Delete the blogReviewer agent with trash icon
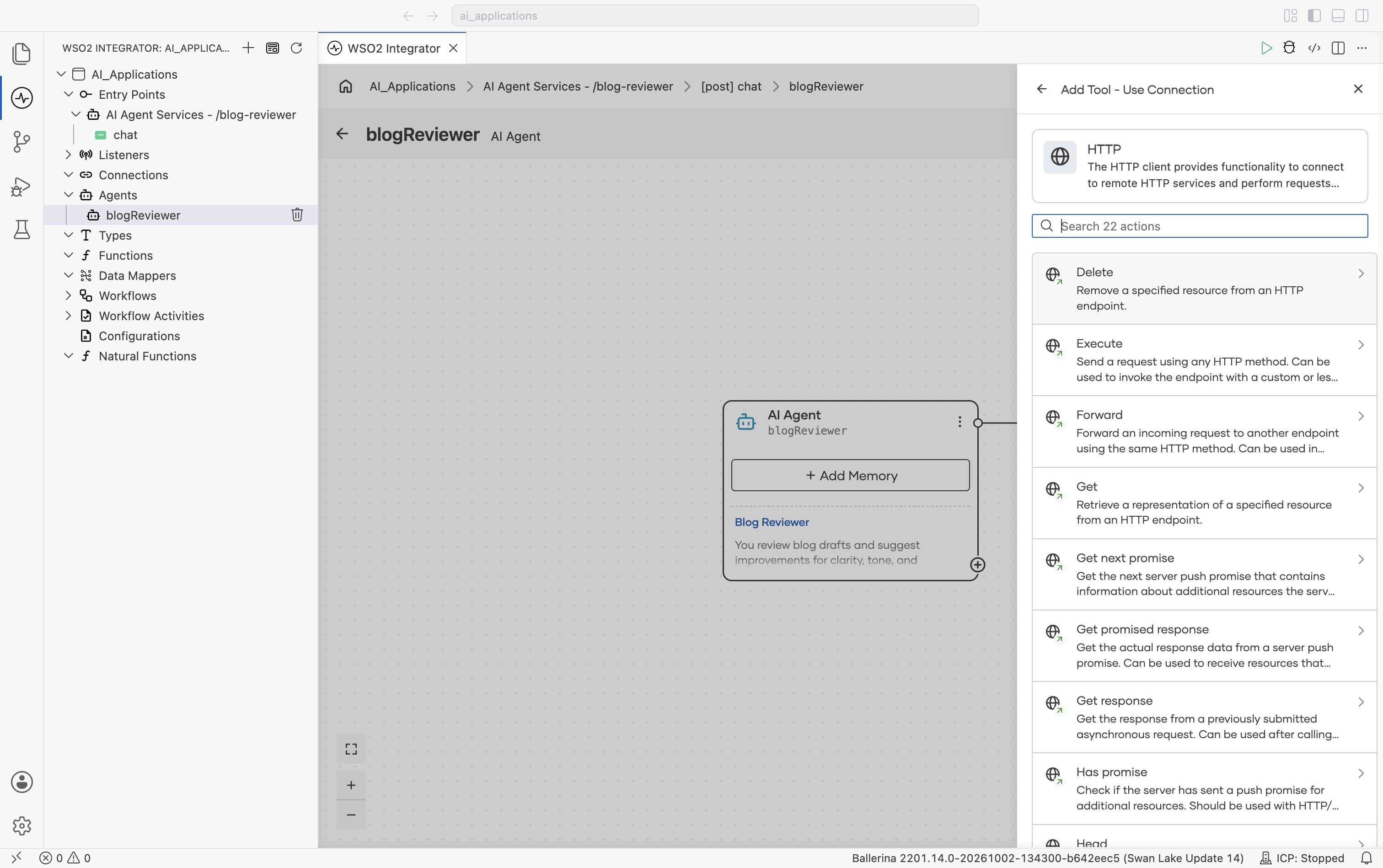 point(297,214)
